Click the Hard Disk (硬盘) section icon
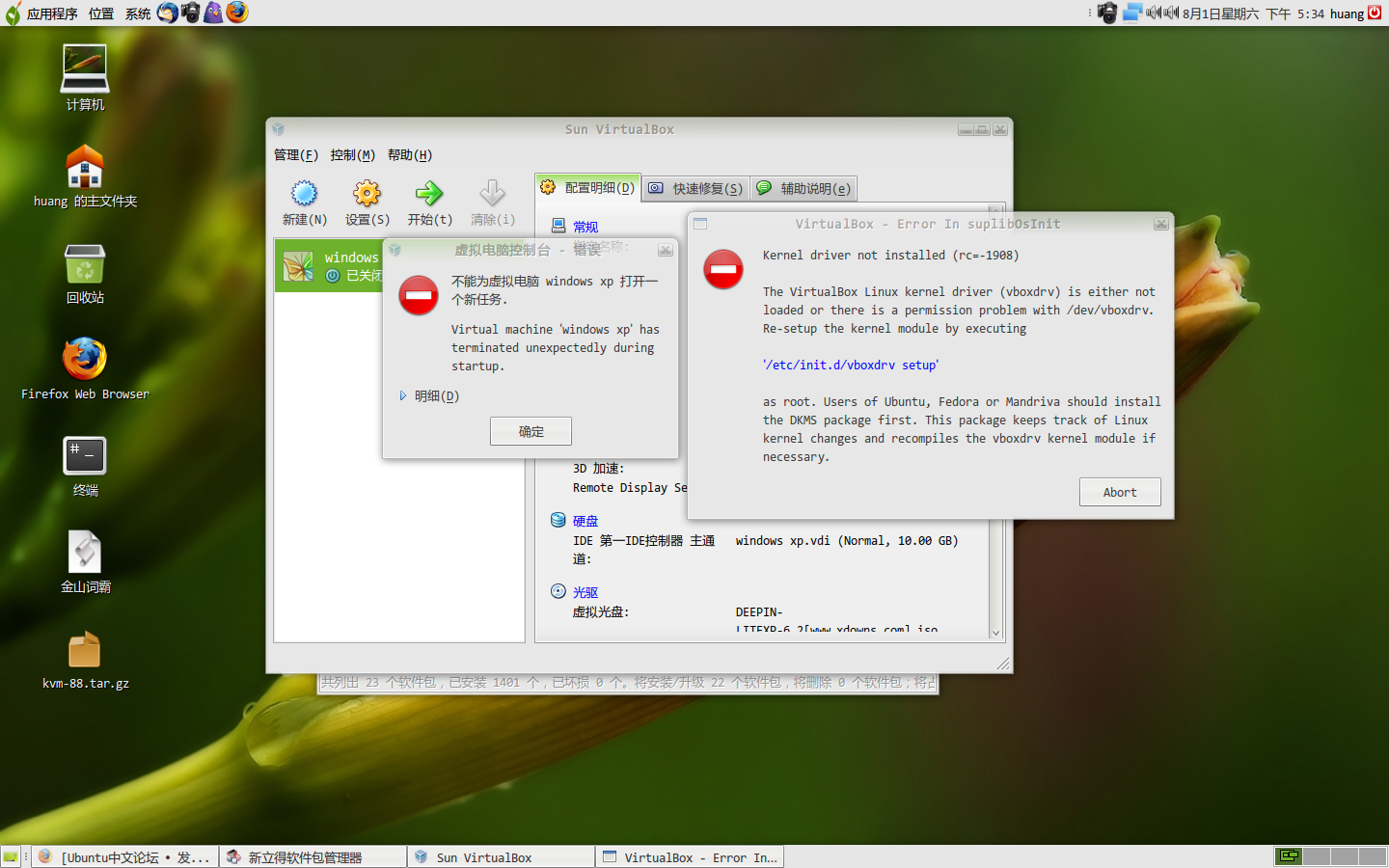 pyautogui.click(x=558, y=520)
